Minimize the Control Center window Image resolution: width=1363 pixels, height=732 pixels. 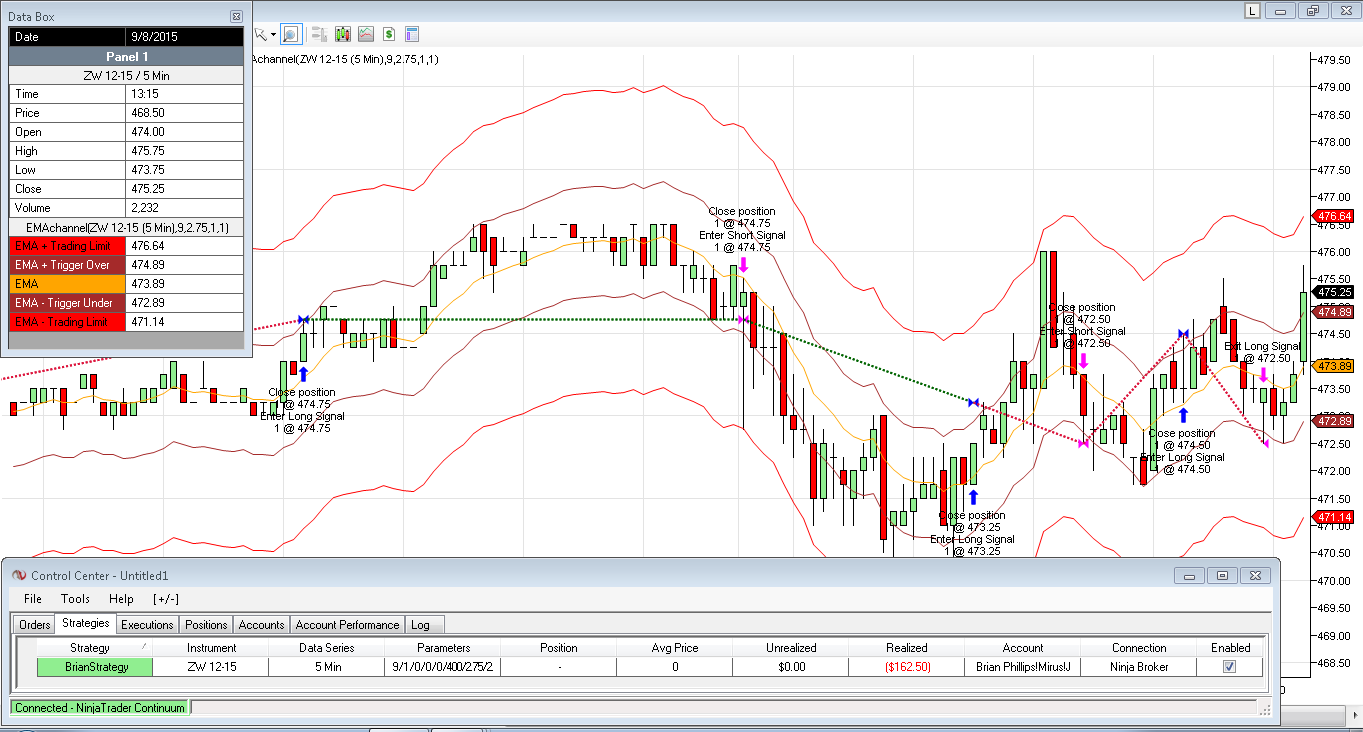pyautogui.click(x=1189, y=575)
